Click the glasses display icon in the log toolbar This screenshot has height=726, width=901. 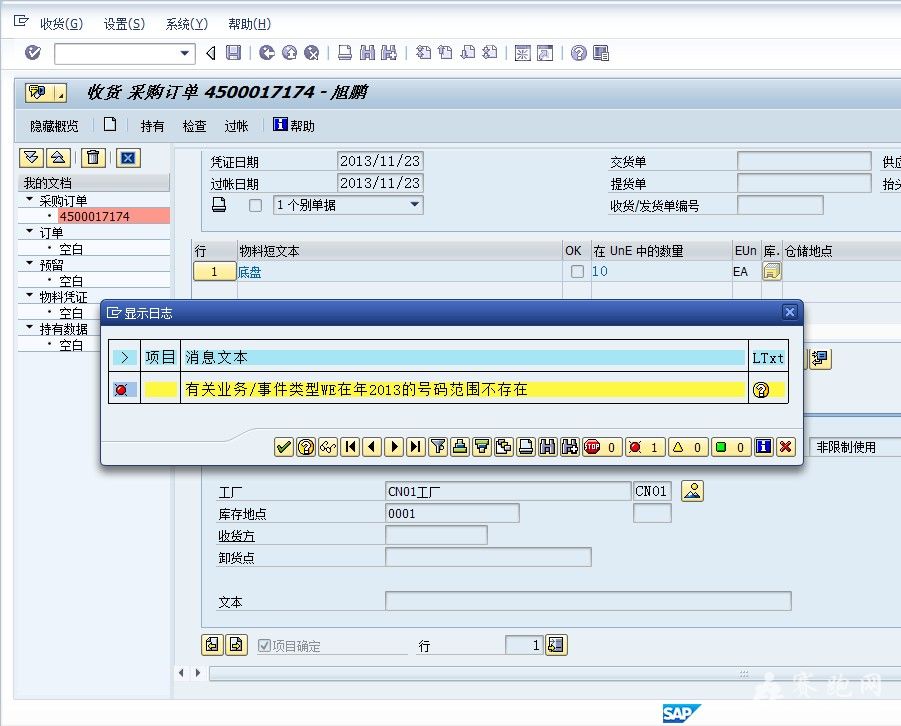point(328,447)
